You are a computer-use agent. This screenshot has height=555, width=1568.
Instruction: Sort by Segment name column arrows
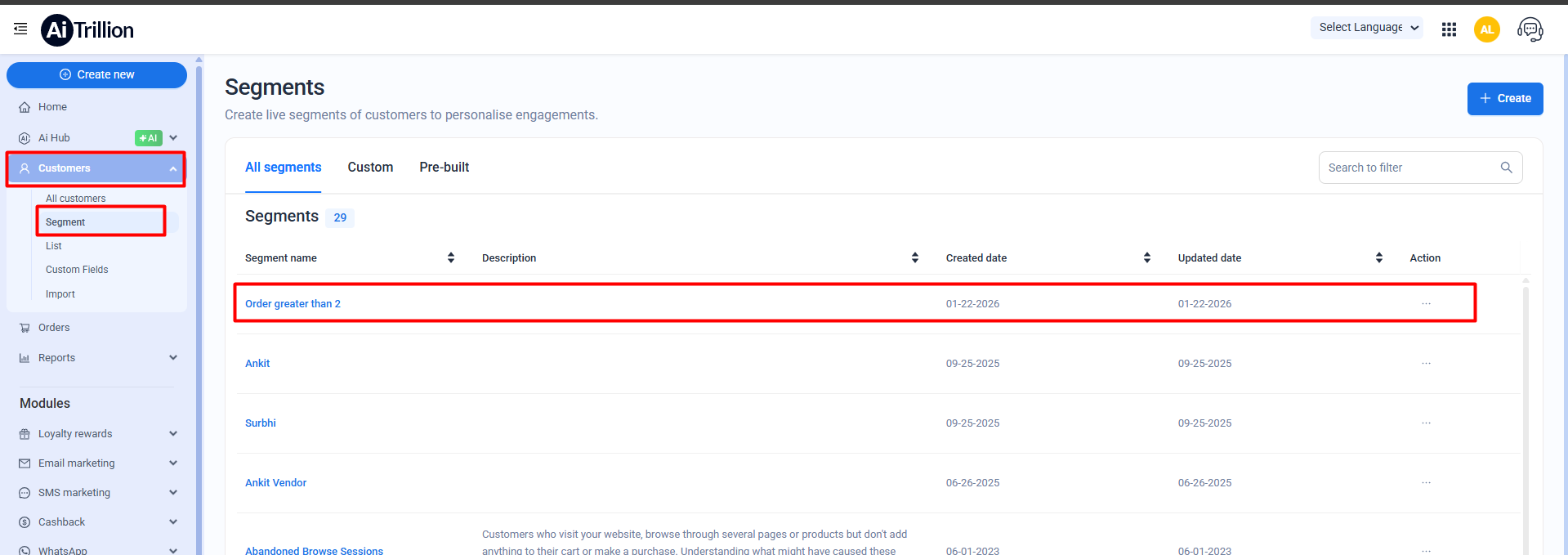(451, 257)
